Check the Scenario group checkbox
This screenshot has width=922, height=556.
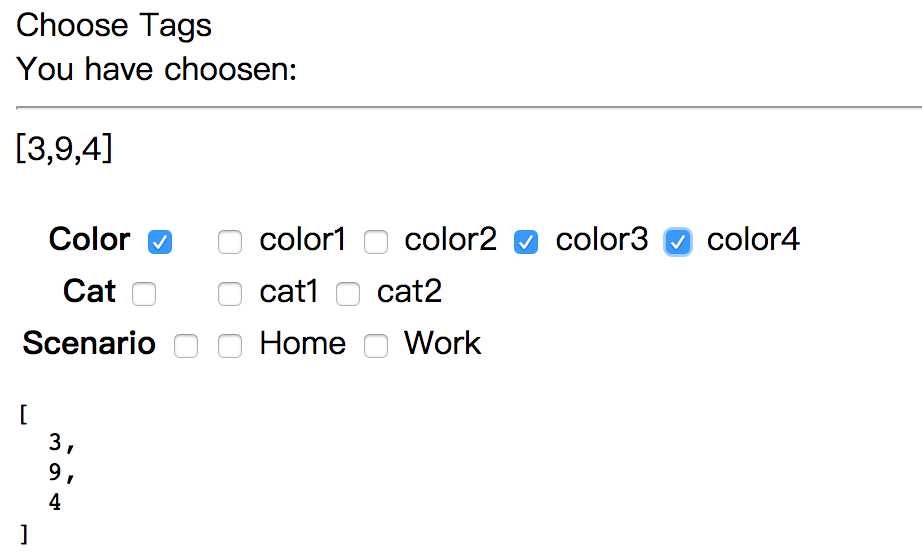click(186, 346)
